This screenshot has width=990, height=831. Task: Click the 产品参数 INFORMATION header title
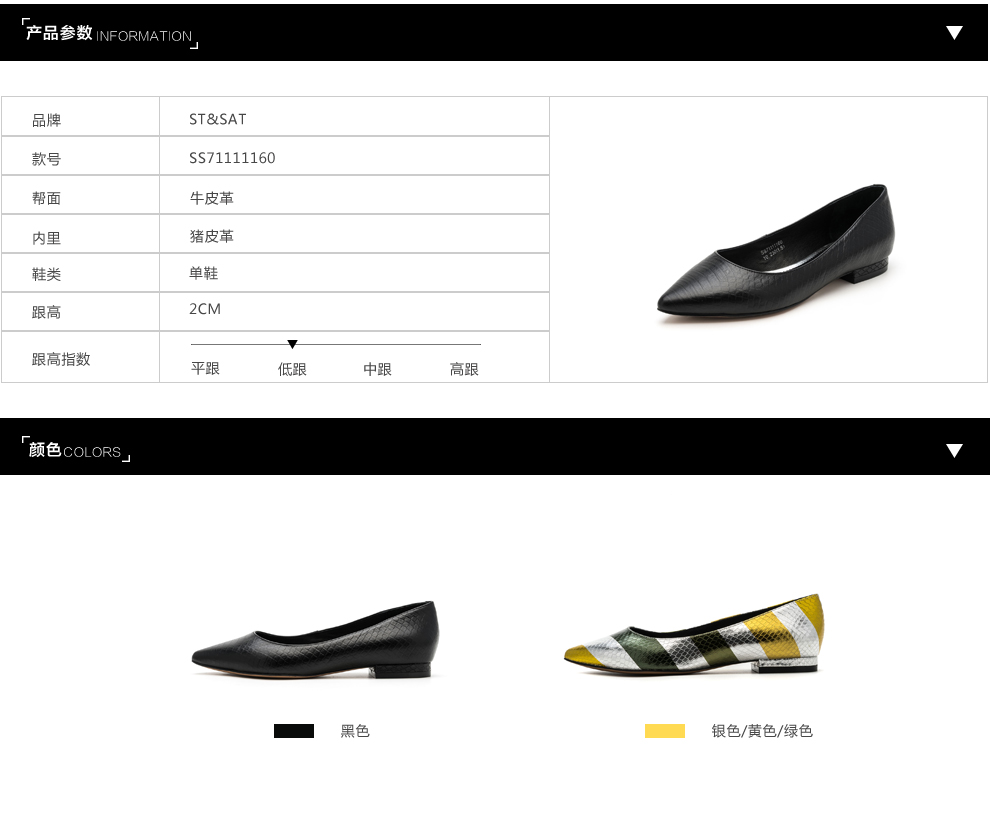[x=109, y=33]
